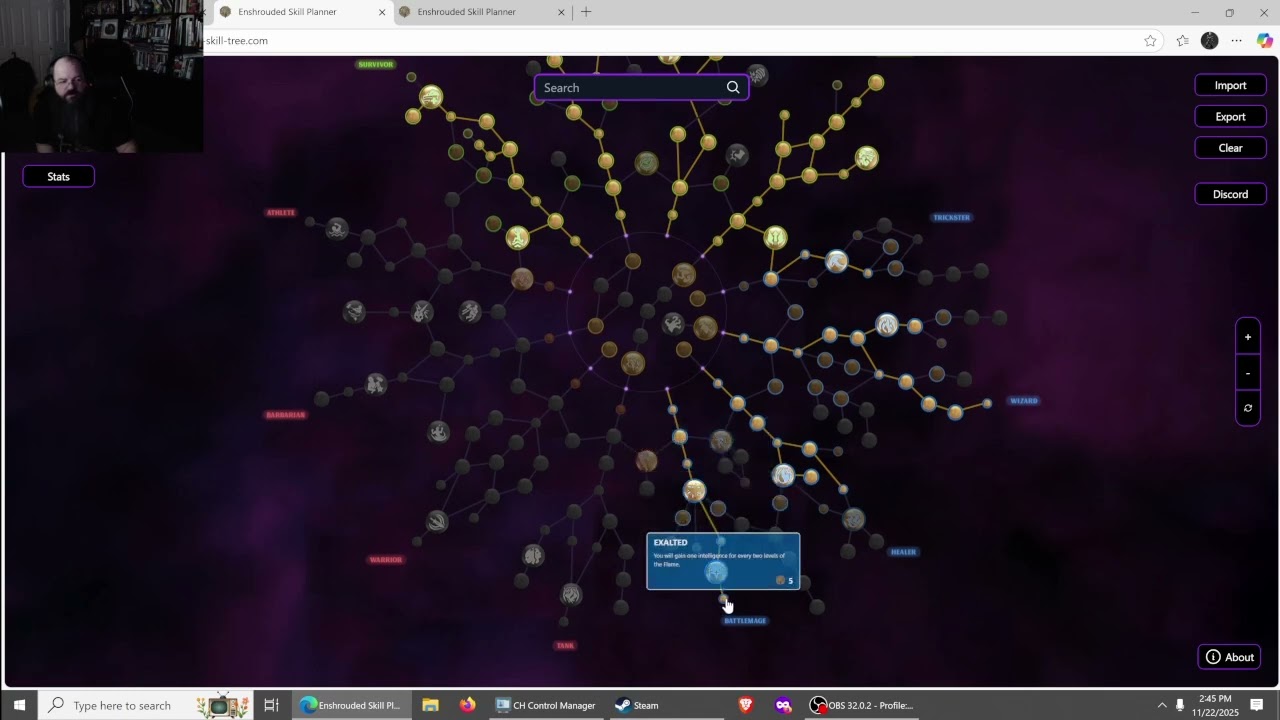Zoom in with the plus button
1280x720 pixels.
(1247, 337)
